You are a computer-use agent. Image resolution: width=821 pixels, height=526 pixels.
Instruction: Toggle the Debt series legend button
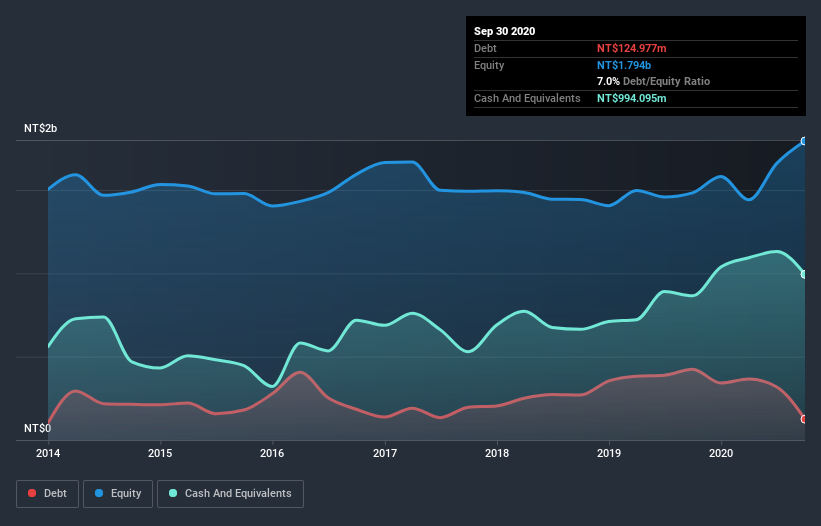coord(47,494)
